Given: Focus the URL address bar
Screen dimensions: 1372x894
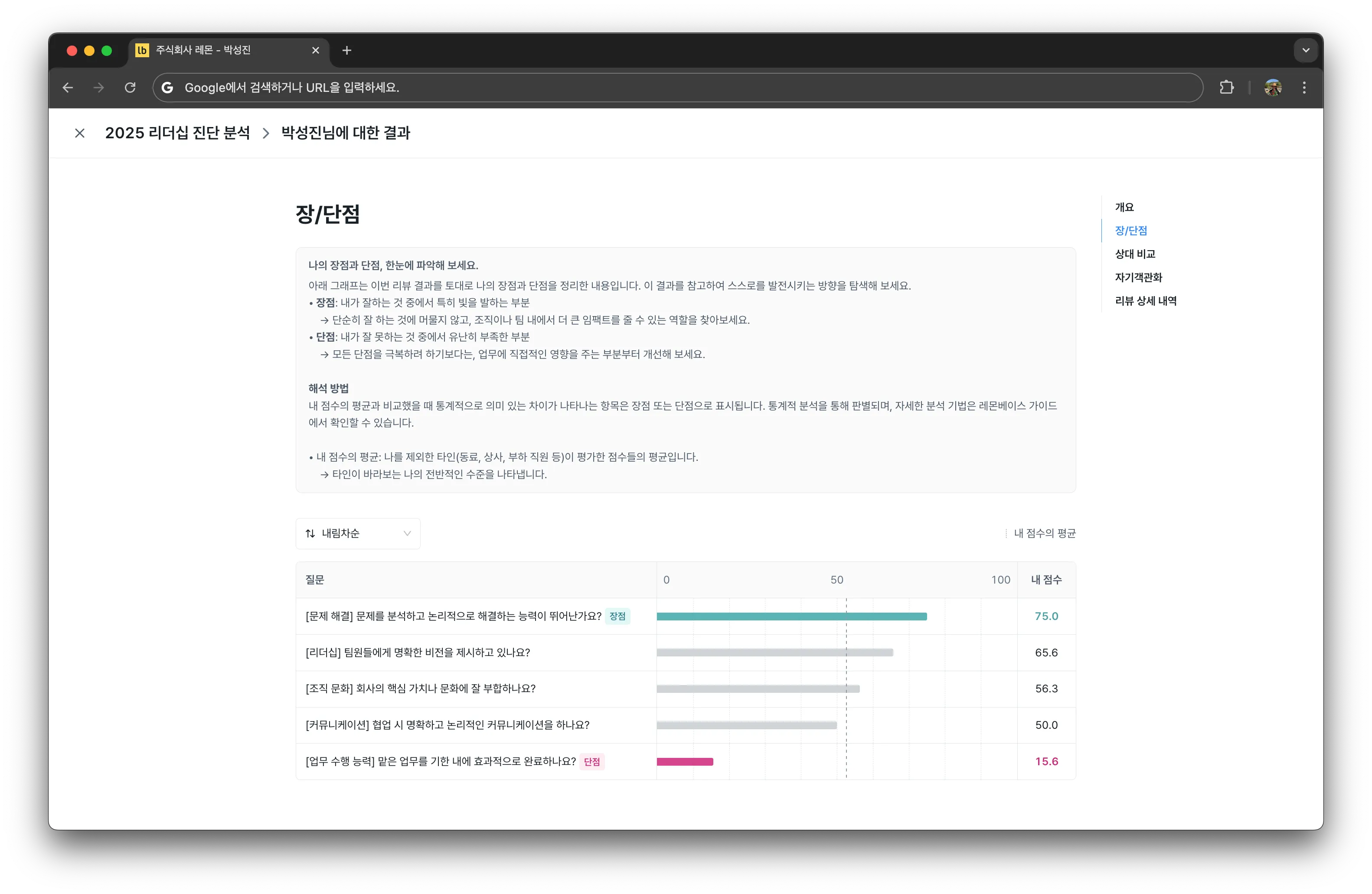Looking at the screenshot, I should coord(677,88).
